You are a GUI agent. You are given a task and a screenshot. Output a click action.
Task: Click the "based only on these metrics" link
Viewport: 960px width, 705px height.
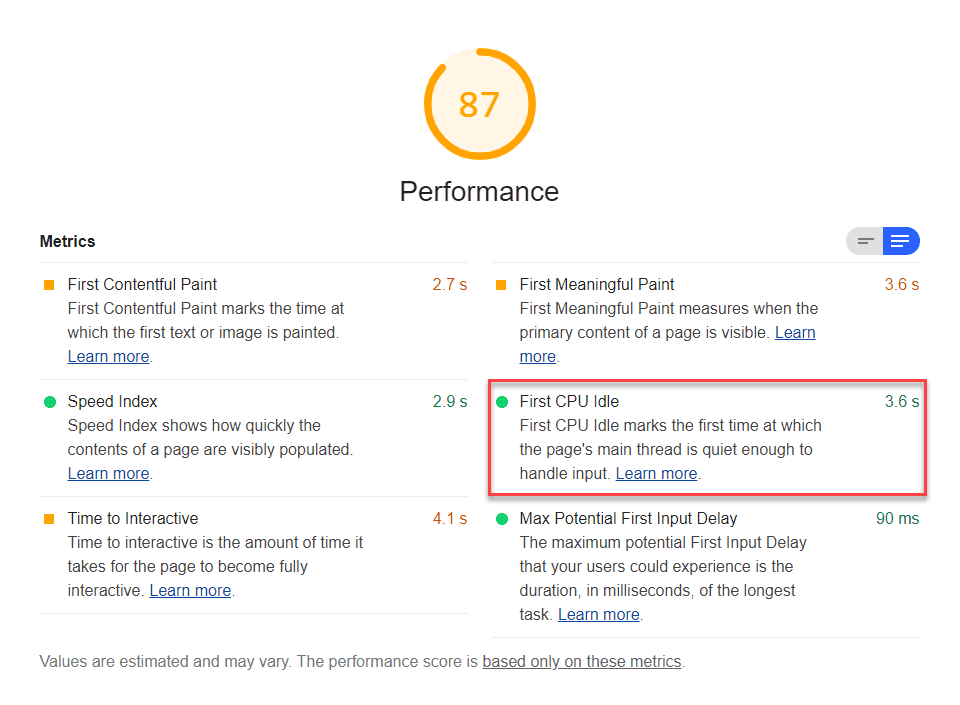tap(581, 661)
